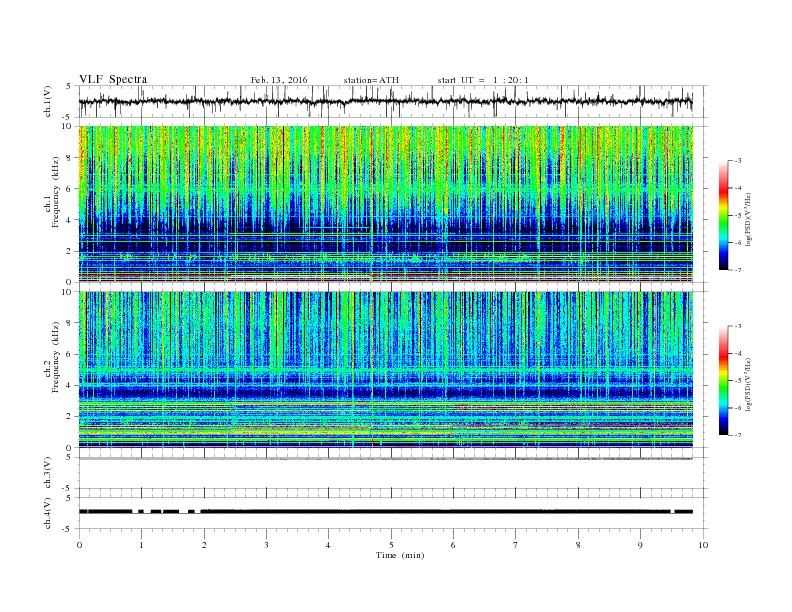Click the 6 kHz tick label of ch.2
The height and width of the screenshot is (612, 792).
click(x=69, y=354)
